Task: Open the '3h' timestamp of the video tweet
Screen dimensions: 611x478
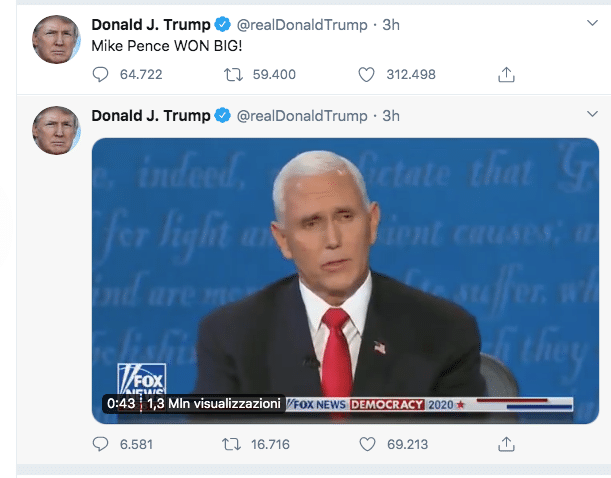Action: [391, 116]
